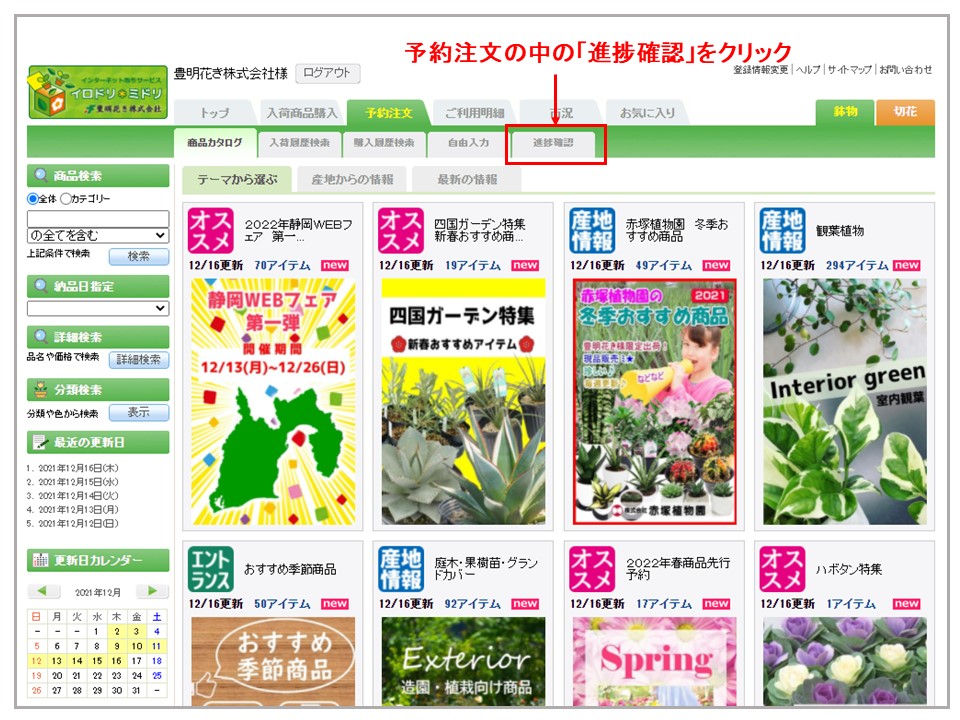Open the 進捗確認 tab
Image resolution: width=960 pixels, height=720 pixels.
point(553,143)
